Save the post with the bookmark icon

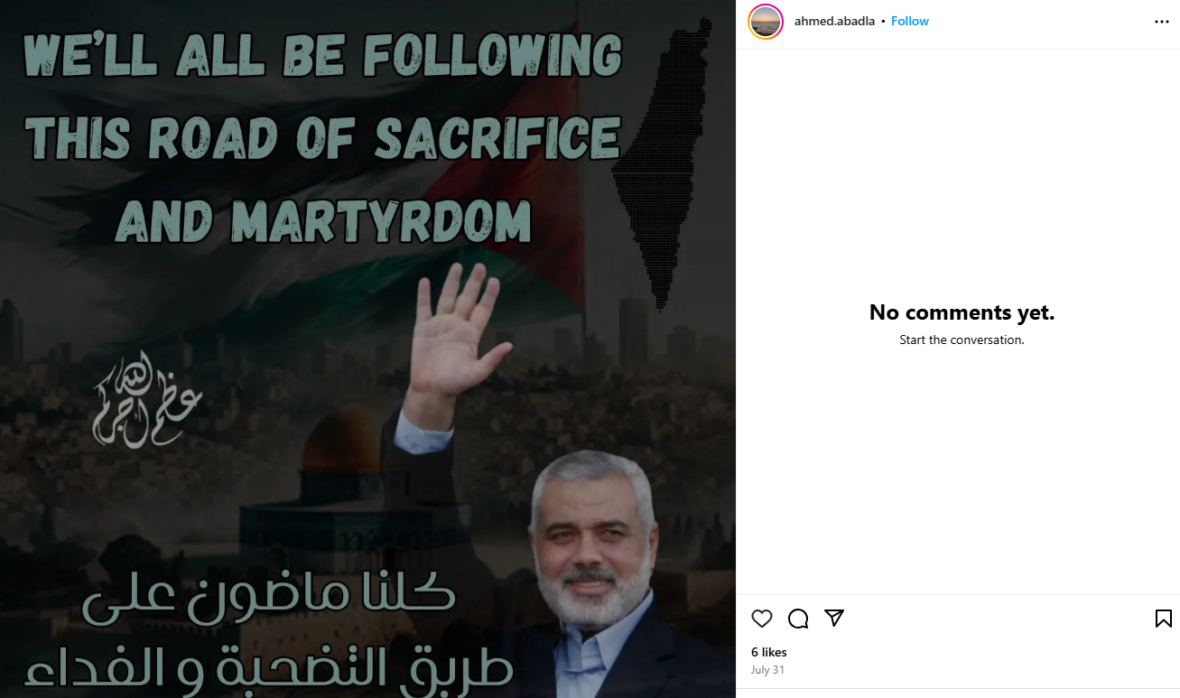(x=1163, y=618)
